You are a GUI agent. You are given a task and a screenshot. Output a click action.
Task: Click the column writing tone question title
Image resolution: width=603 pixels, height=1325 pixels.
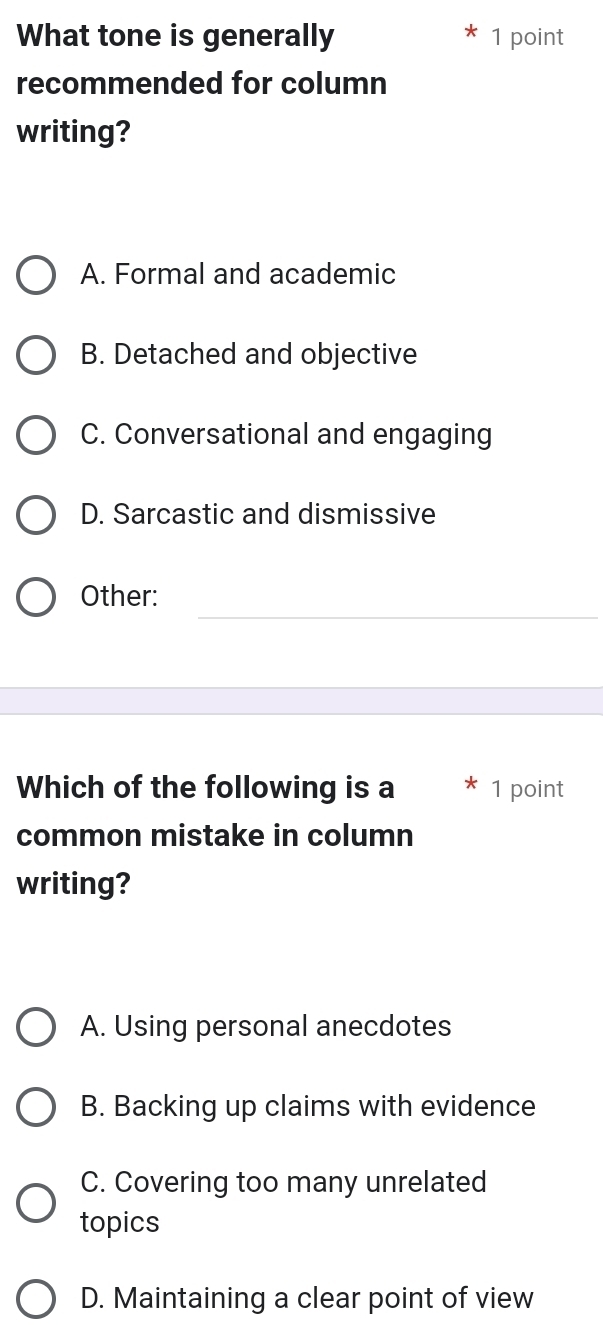point(200,84)
